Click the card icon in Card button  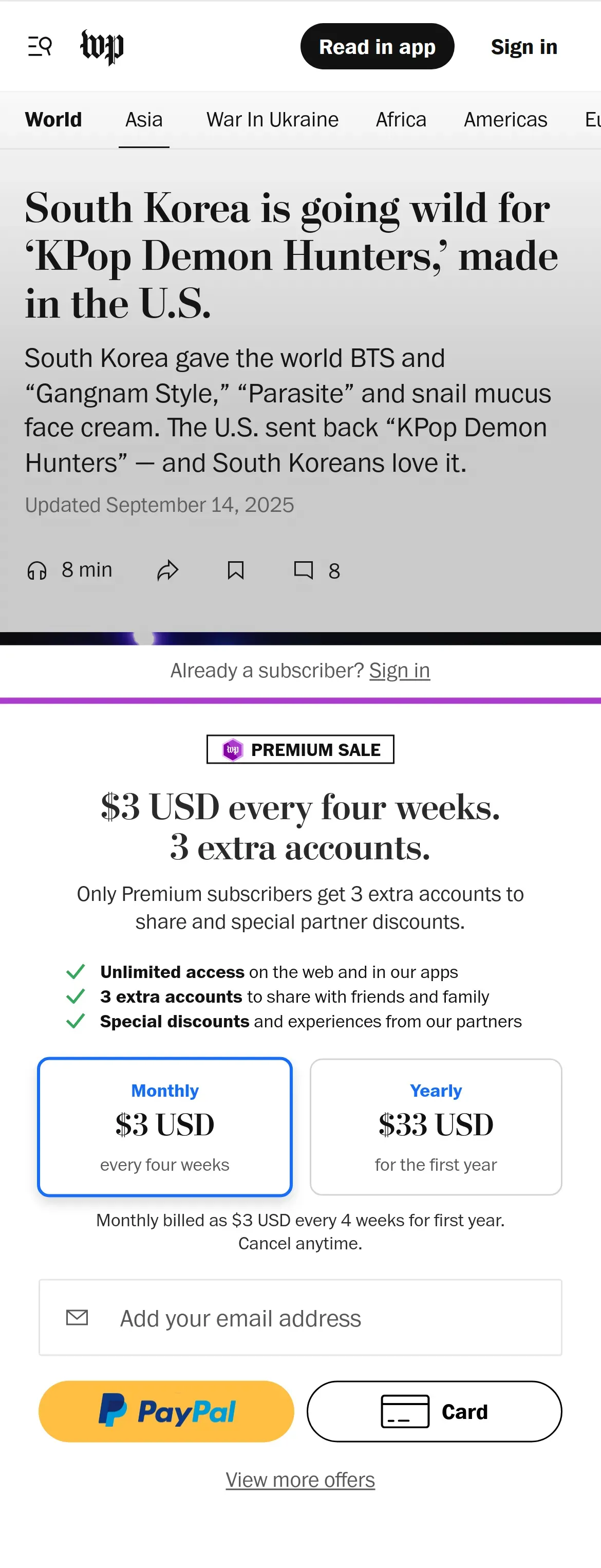[x=405, y=1411]
